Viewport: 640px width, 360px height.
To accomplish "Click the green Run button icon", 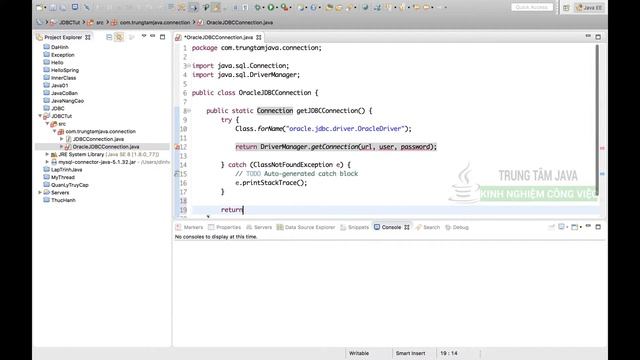I will click(271, 7).
